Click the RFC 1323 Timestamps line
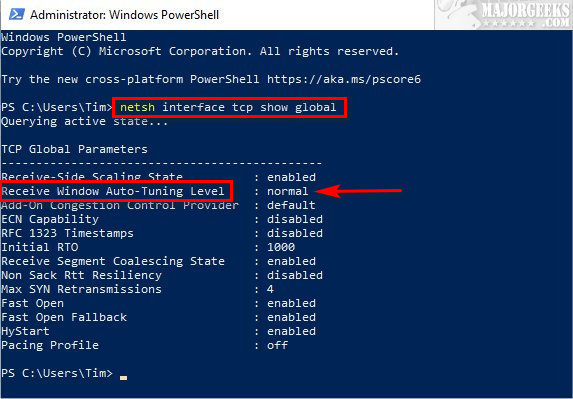 pyautogui.click(x=162, y=233)
